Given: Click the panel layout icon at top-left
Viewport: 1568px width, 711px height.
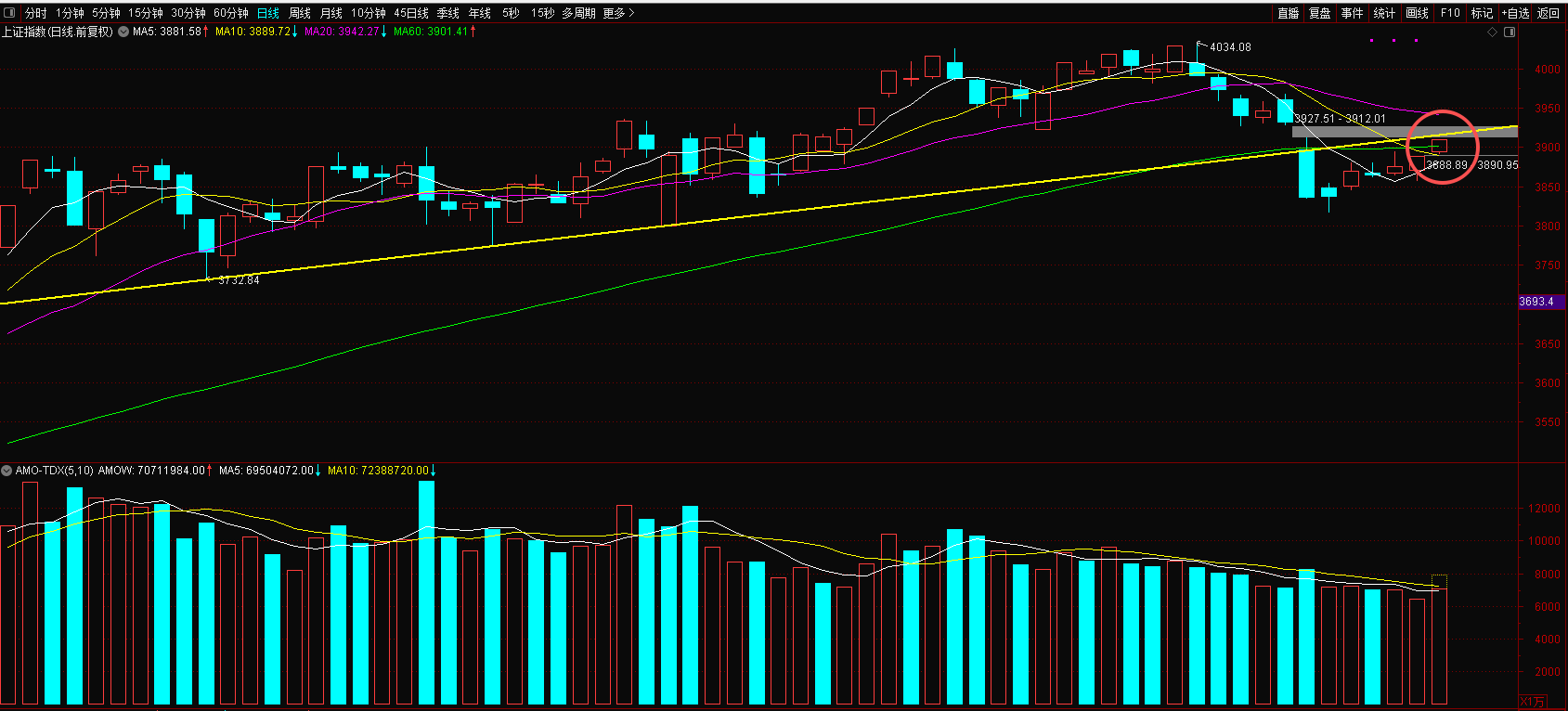Looking at the screenshot, I should (x=9, y=13).
